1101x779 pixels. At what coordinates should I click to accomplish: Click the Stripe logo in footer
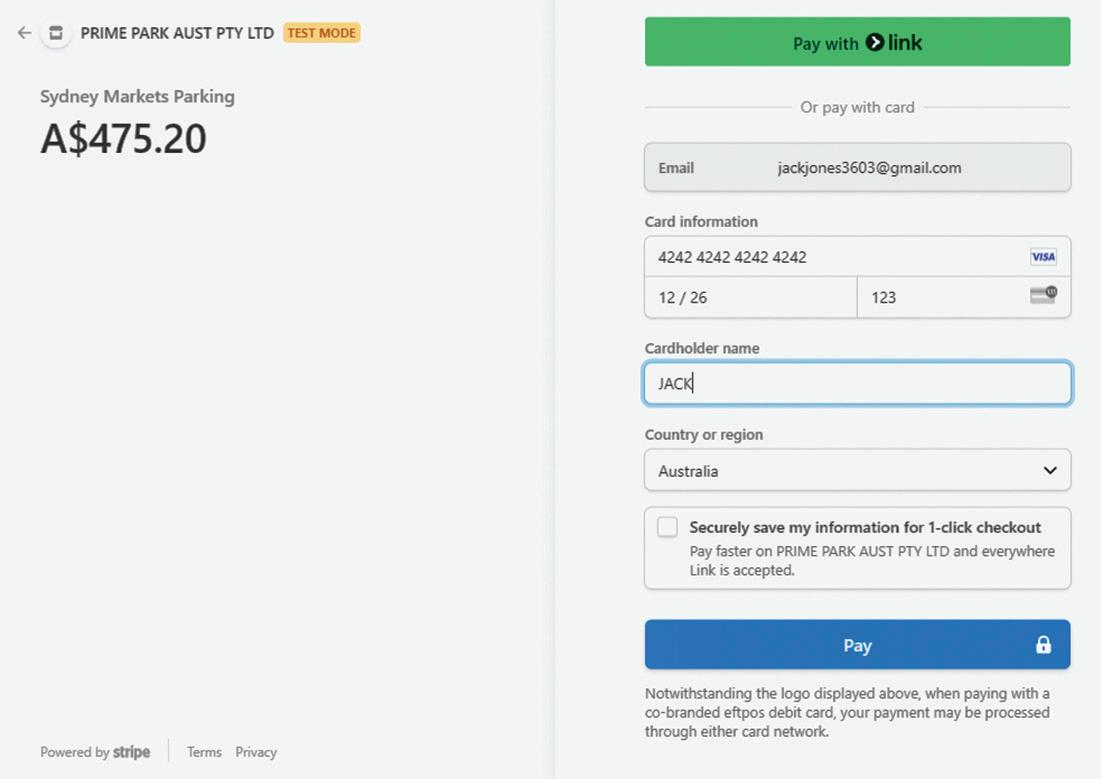[132, 752]
